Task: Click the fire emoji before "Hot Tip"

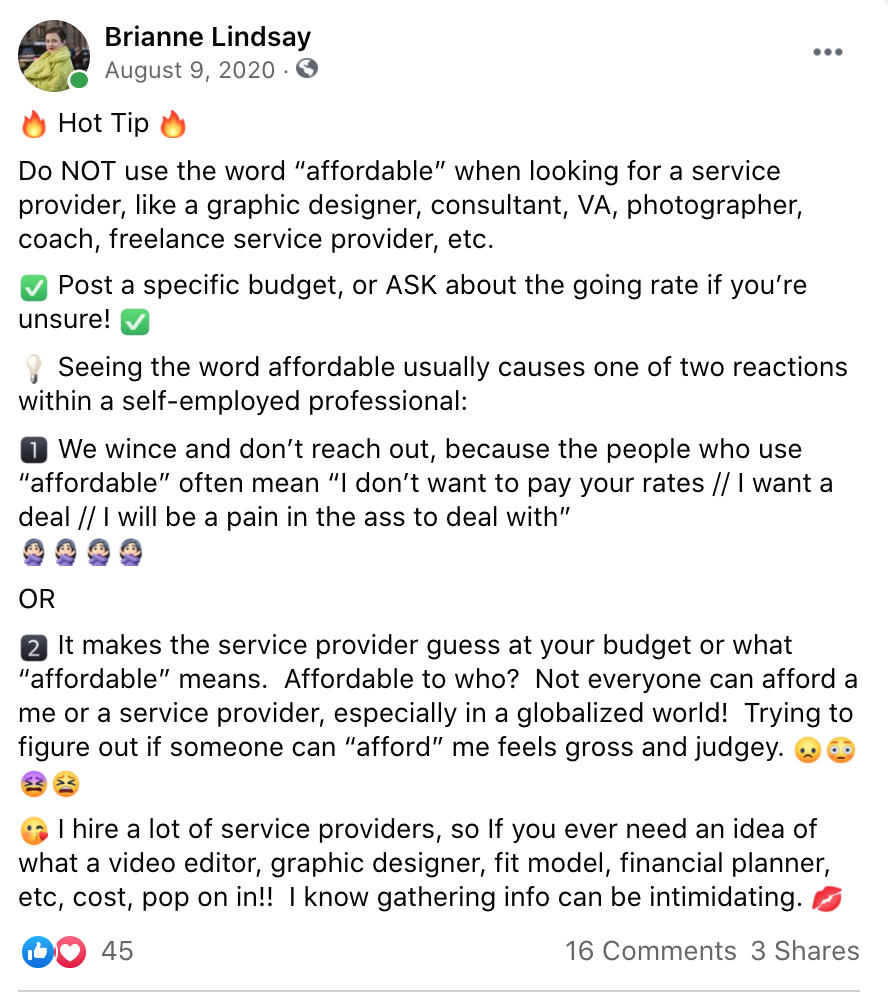Action: [33, 124]
